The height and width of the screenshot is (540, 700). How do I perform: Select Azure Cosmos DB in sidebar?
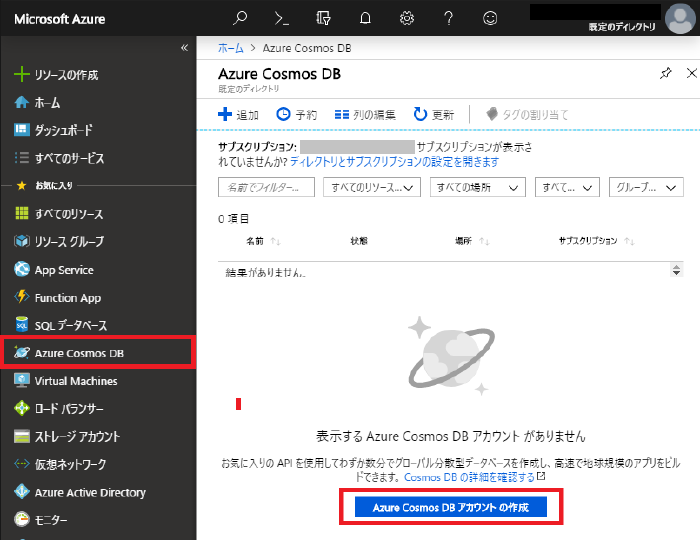click(98, 353)
